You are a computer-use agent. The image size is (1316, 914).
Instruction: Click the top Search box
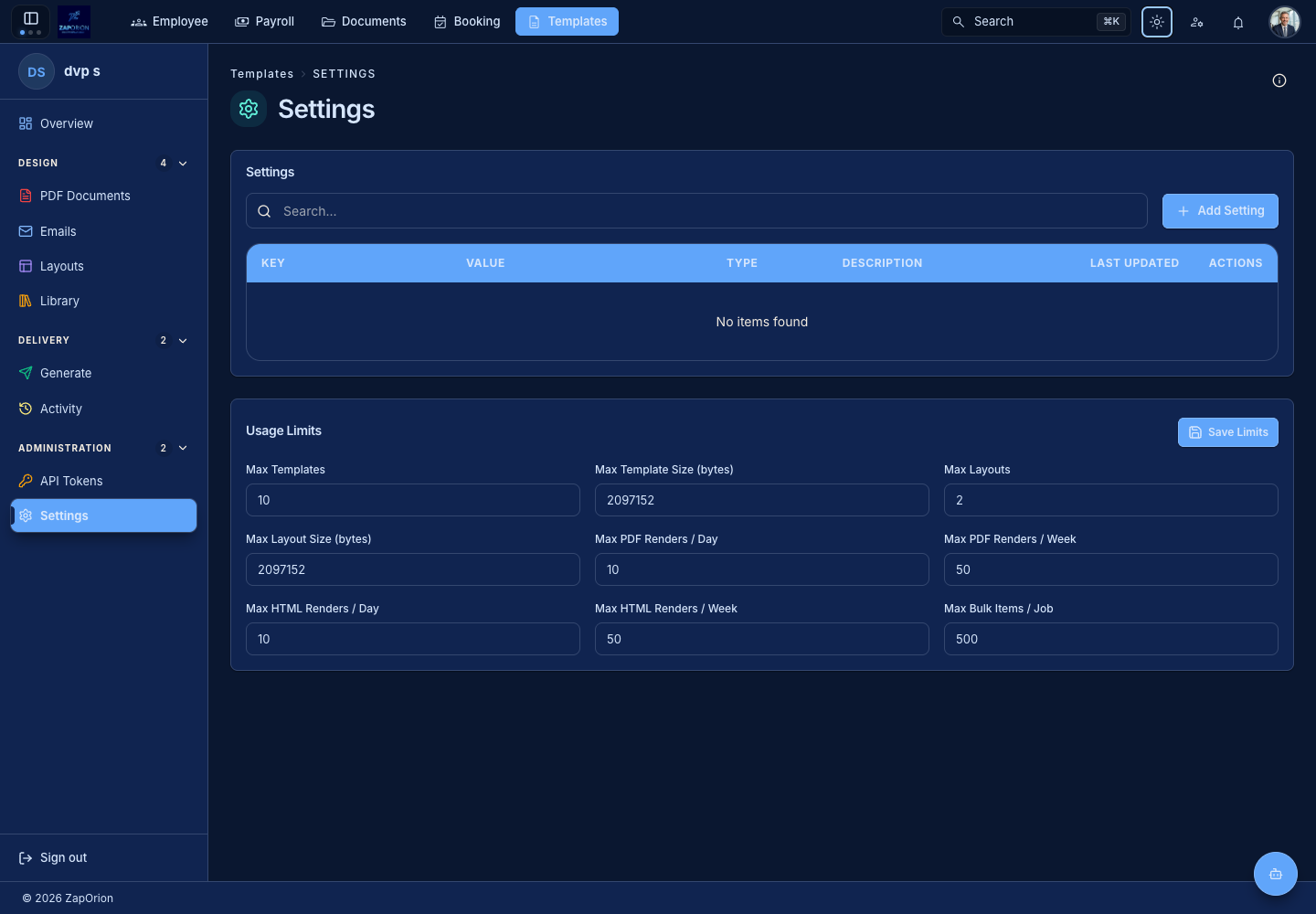click(x=1036, y=21)
